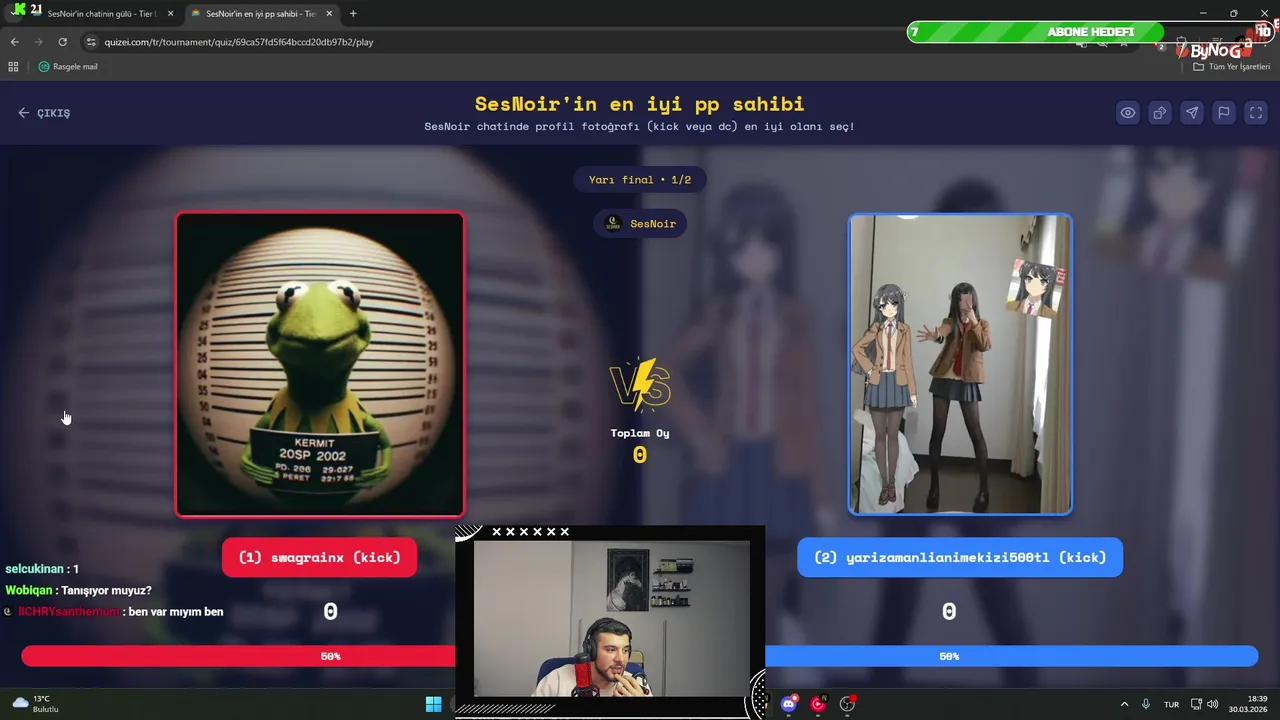Open the network tray icon
1280x720 pixels.
[x=1196, y=704]
